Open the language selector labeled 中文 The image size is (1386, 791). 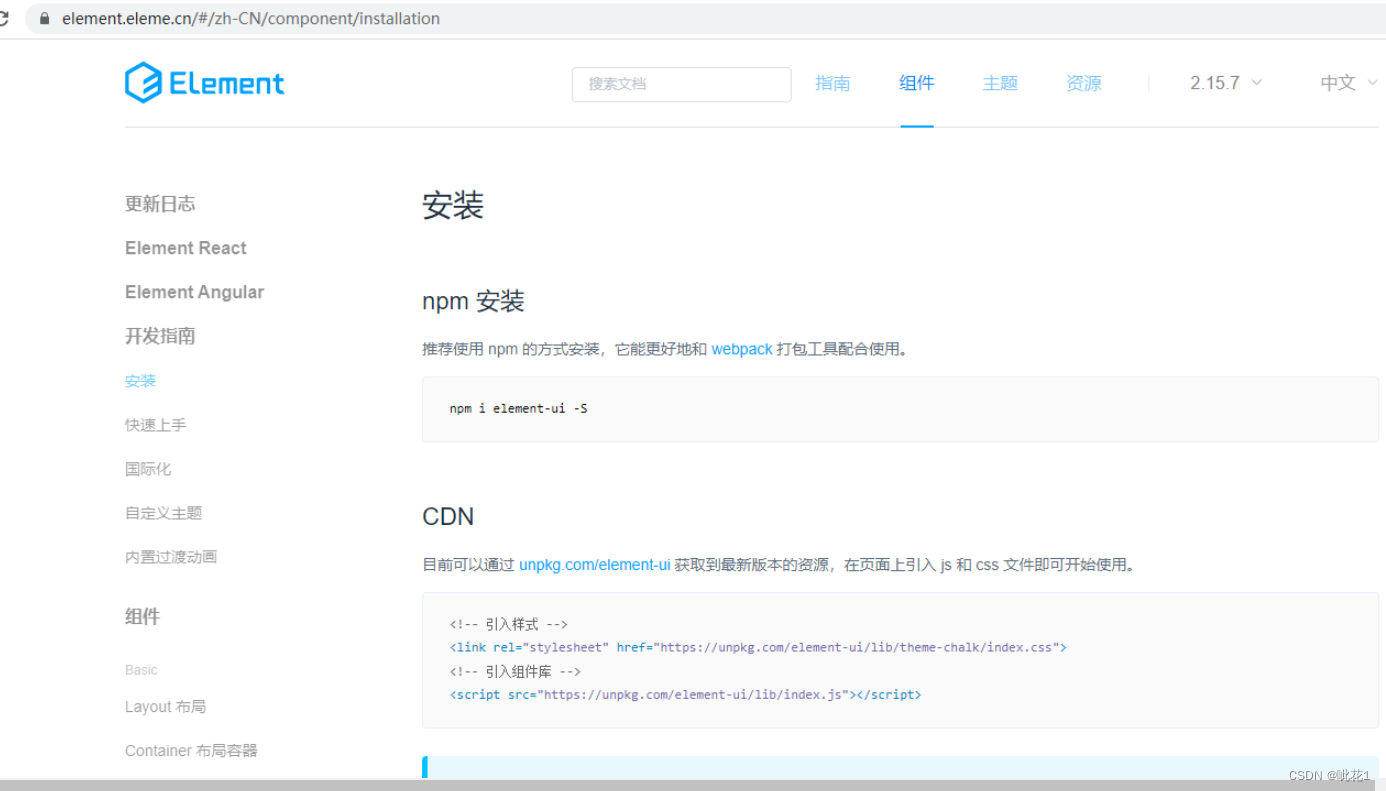(1346, 83)
